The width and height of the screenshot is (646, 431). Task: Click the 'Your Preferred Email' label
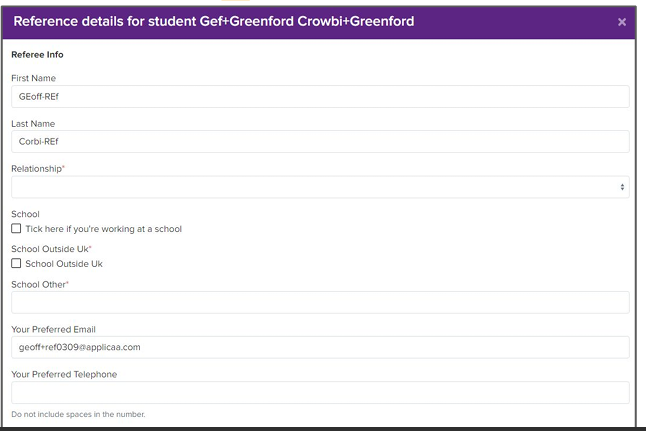coord(53,329)
